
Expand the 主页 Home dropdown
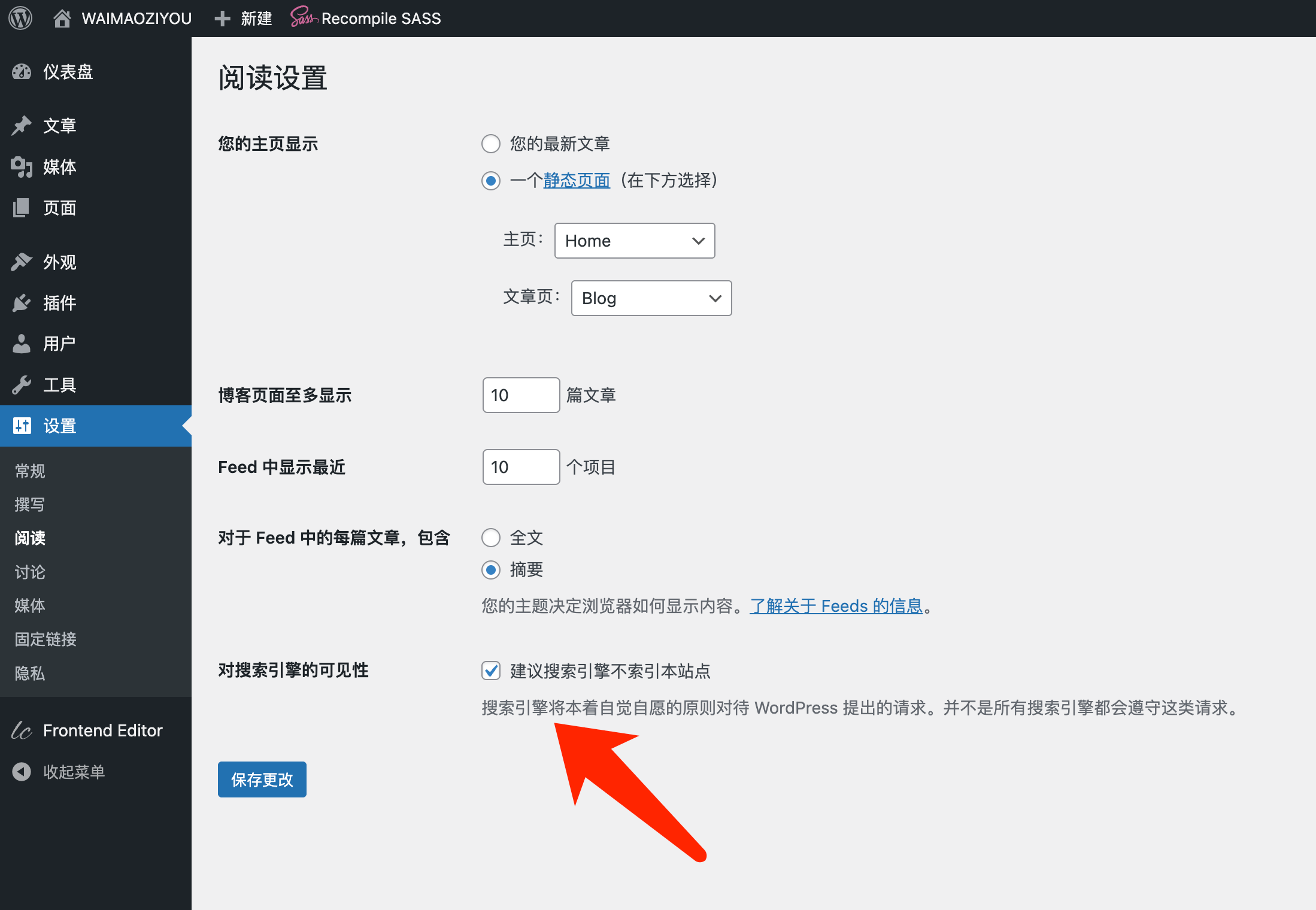coord(635,241)
